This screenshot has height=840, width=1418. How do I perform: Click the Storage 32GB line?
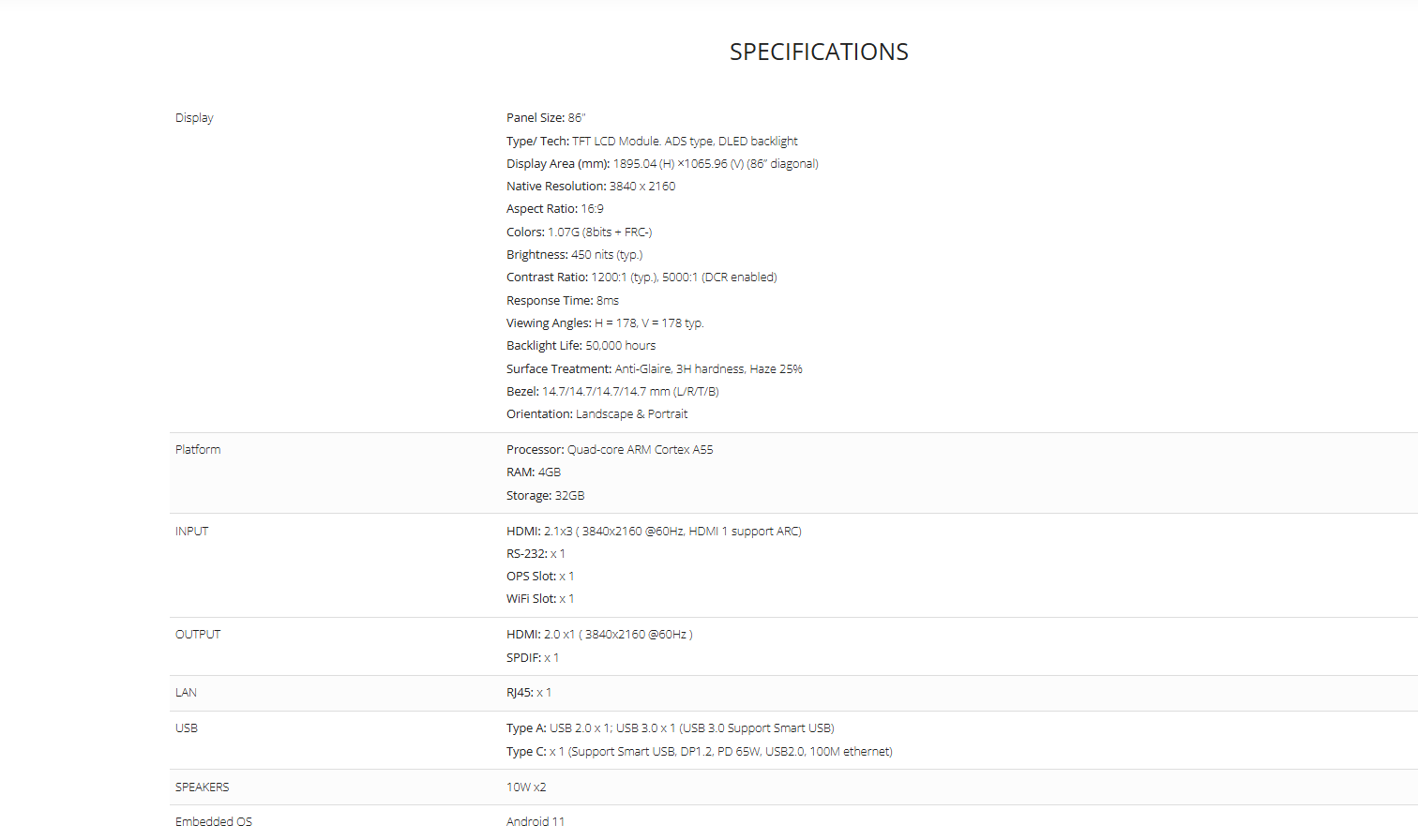tap(545, 496)
